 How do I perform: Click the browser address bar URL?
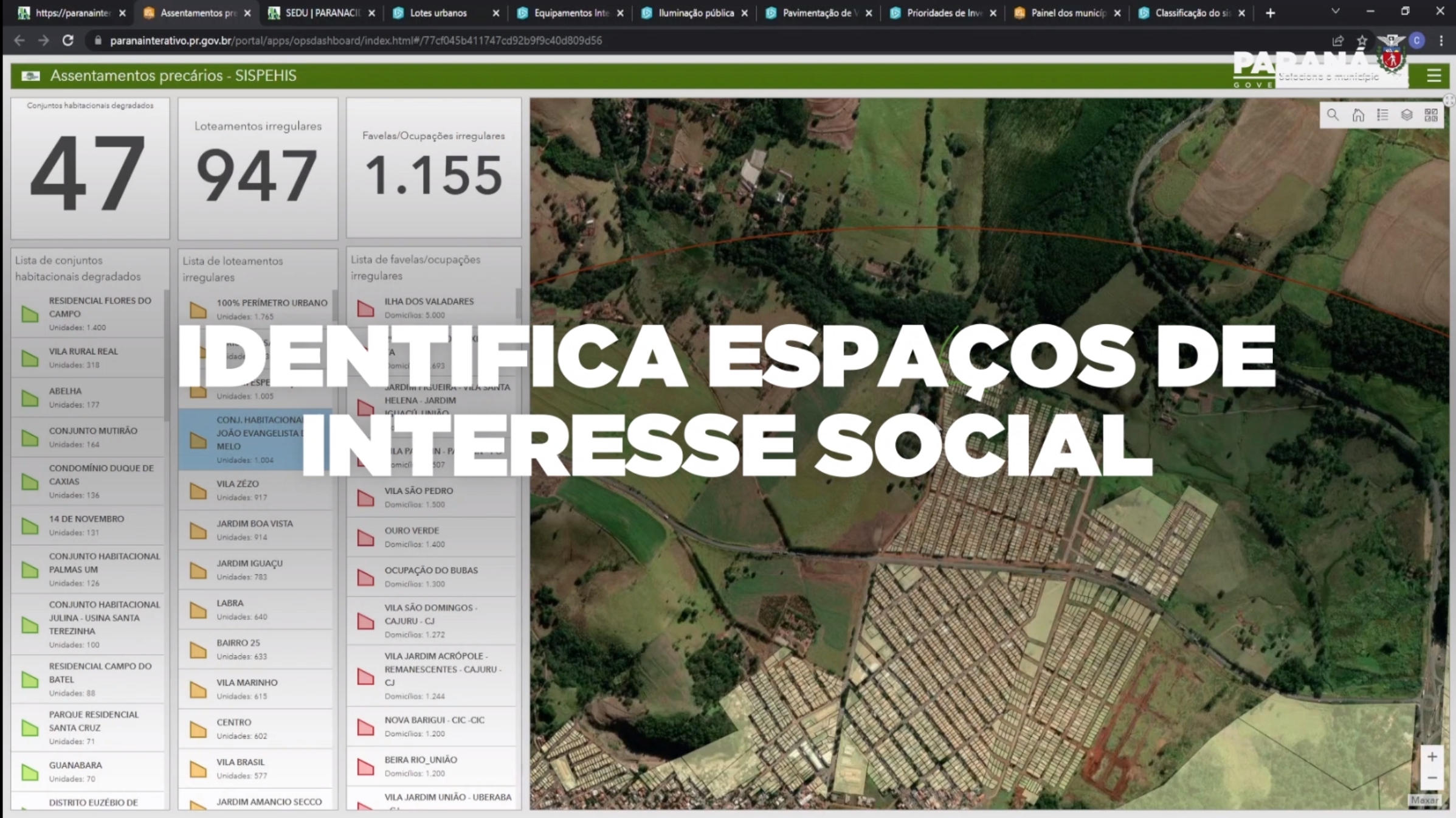[356, 41]
